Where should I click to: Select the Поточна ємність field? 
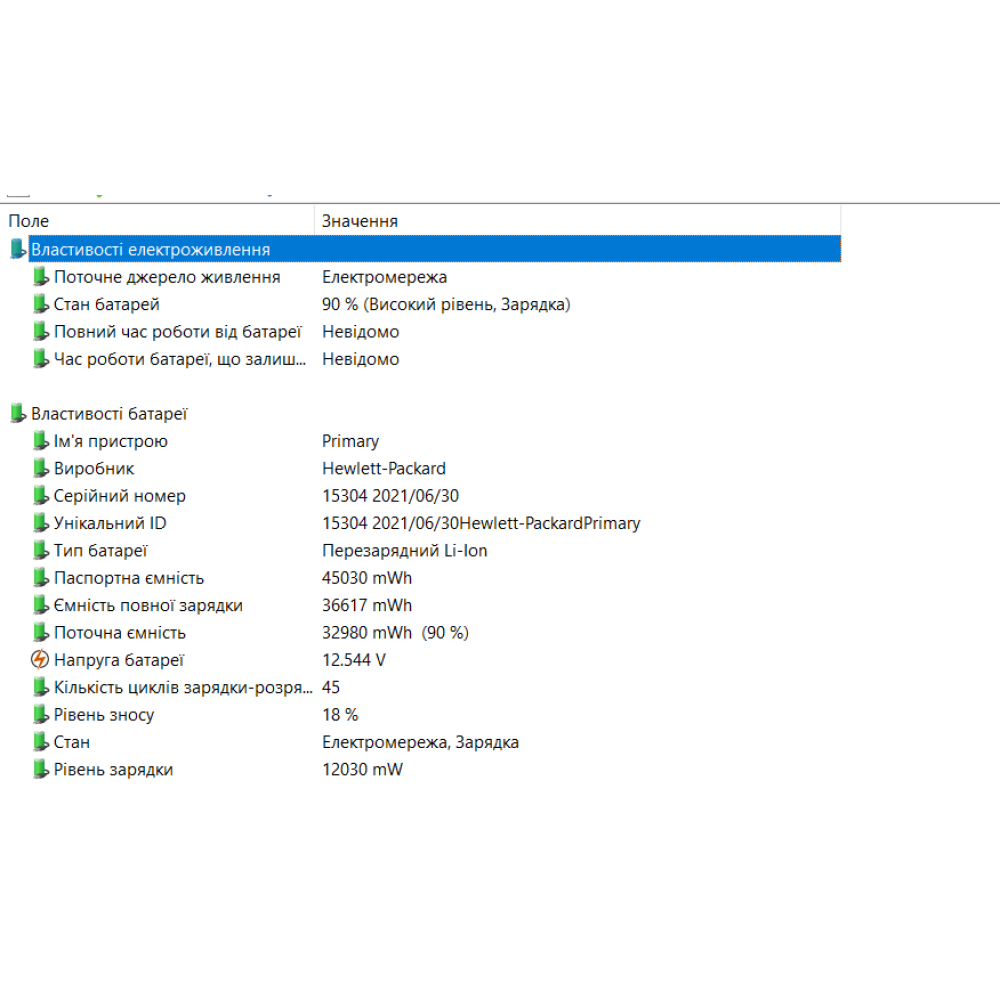120,633
